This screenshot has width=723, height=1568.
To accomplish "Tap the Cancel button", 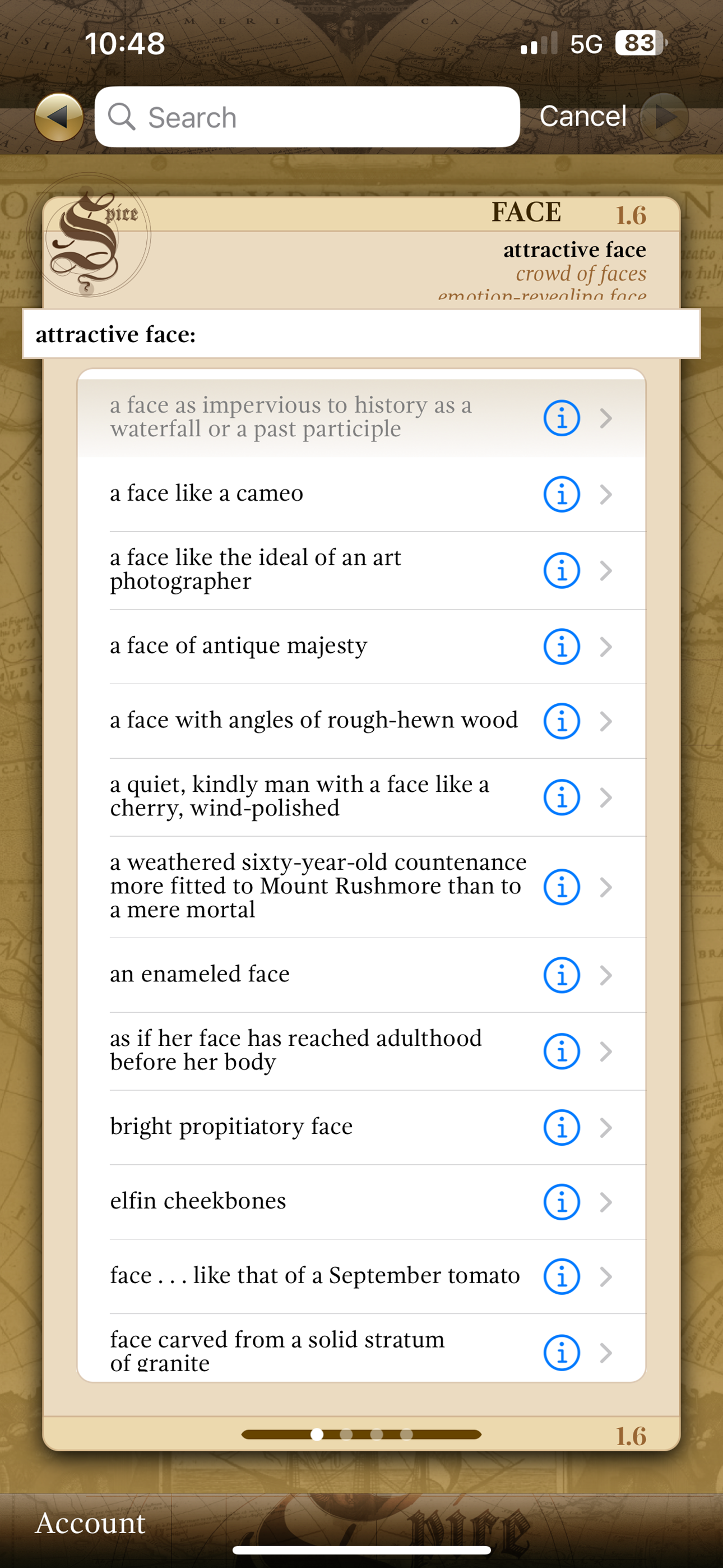I will pyautogui.click(x=582, y=116).
